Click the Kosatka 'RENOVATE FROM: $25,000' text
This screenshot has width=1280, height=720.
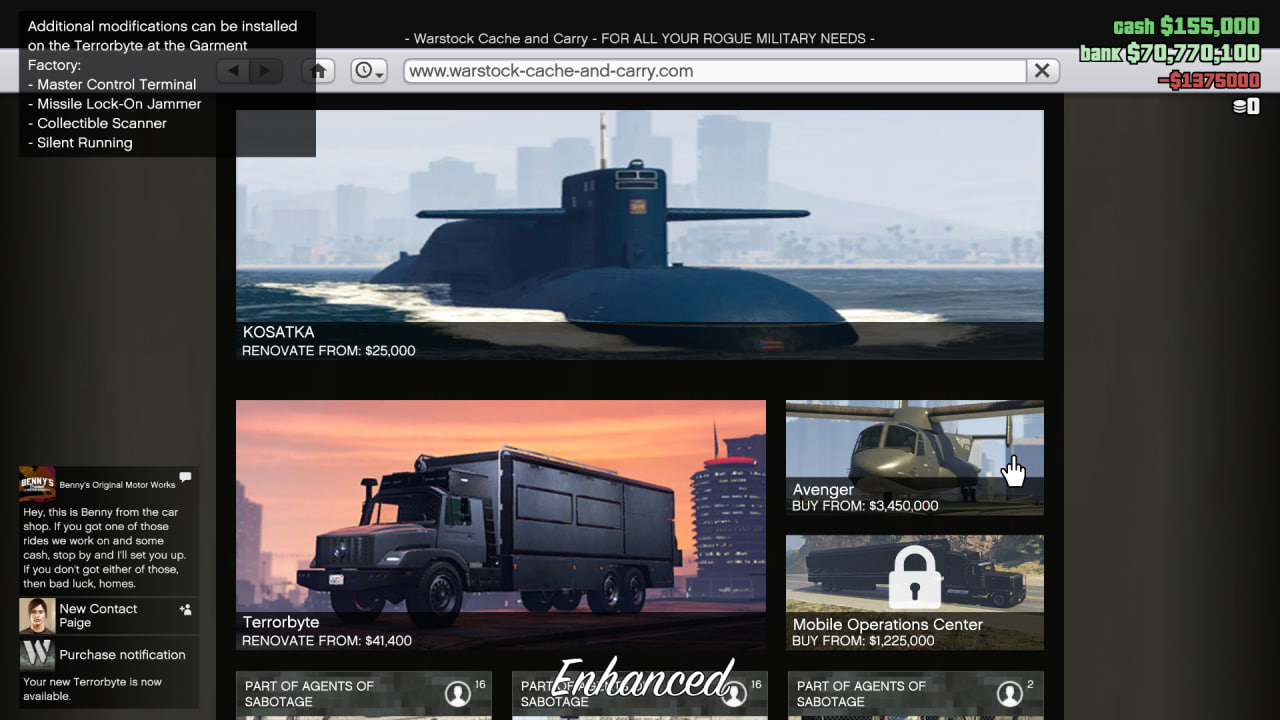click(x=329, y=351)
